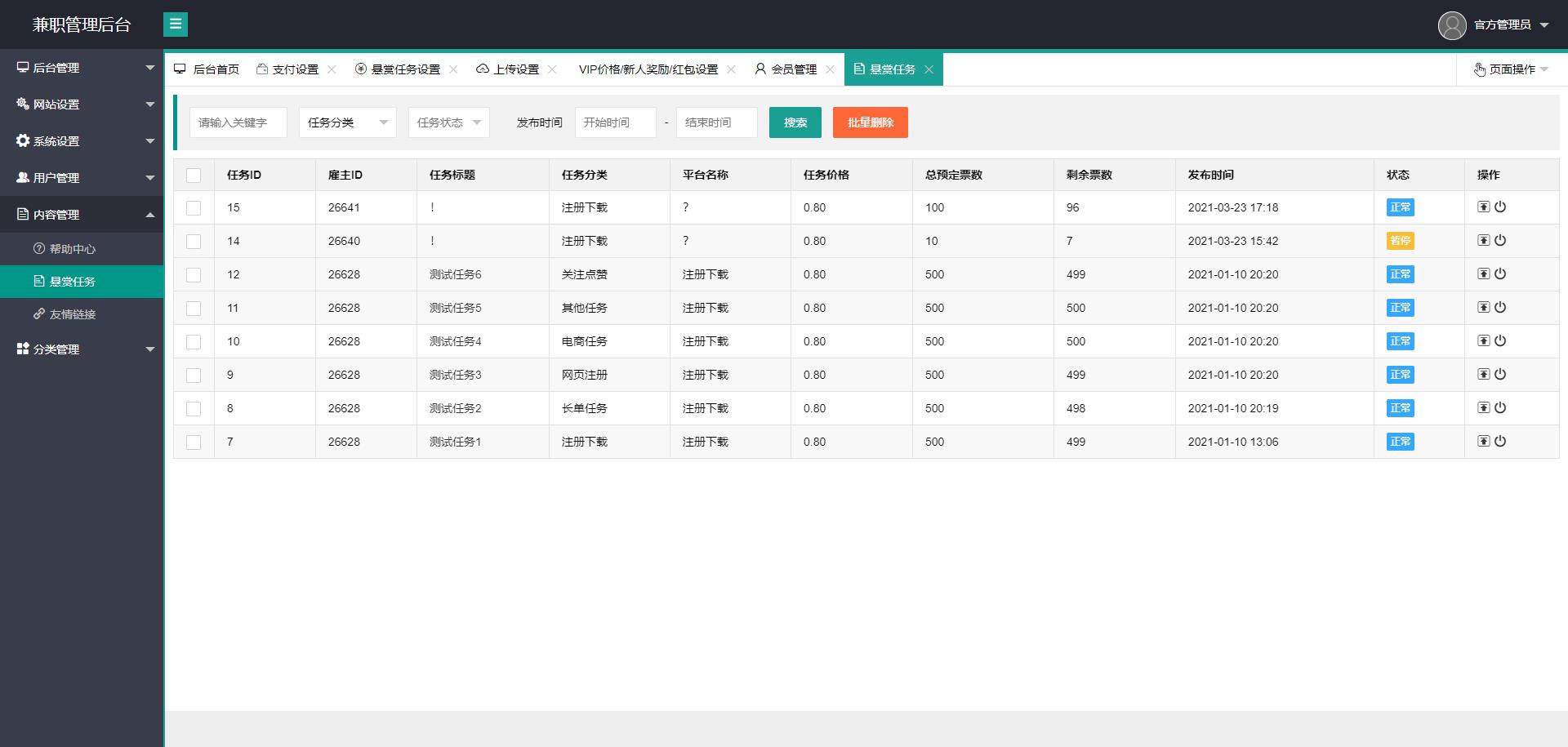Switch to the 后台首页 tab
Viewport: 1568px width, 747px height.
pyautogui.click(x=207, y=69)
